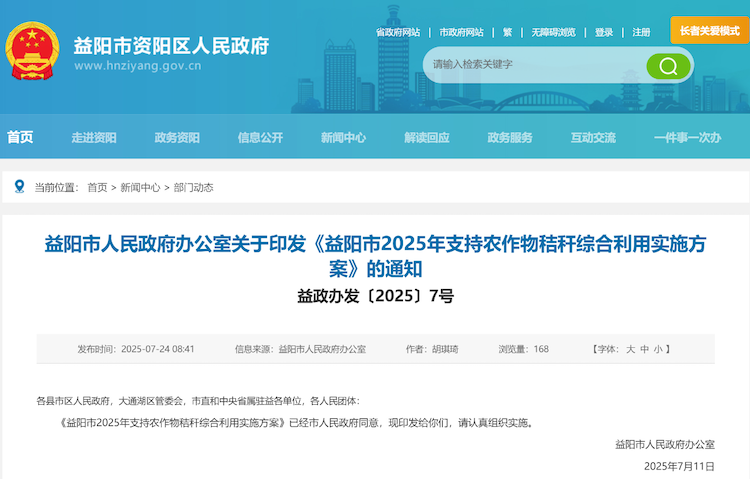The height and width of the screenshot is (479, 750).
Task: Open the 市政府网站 site list
Action: (461, 32)
